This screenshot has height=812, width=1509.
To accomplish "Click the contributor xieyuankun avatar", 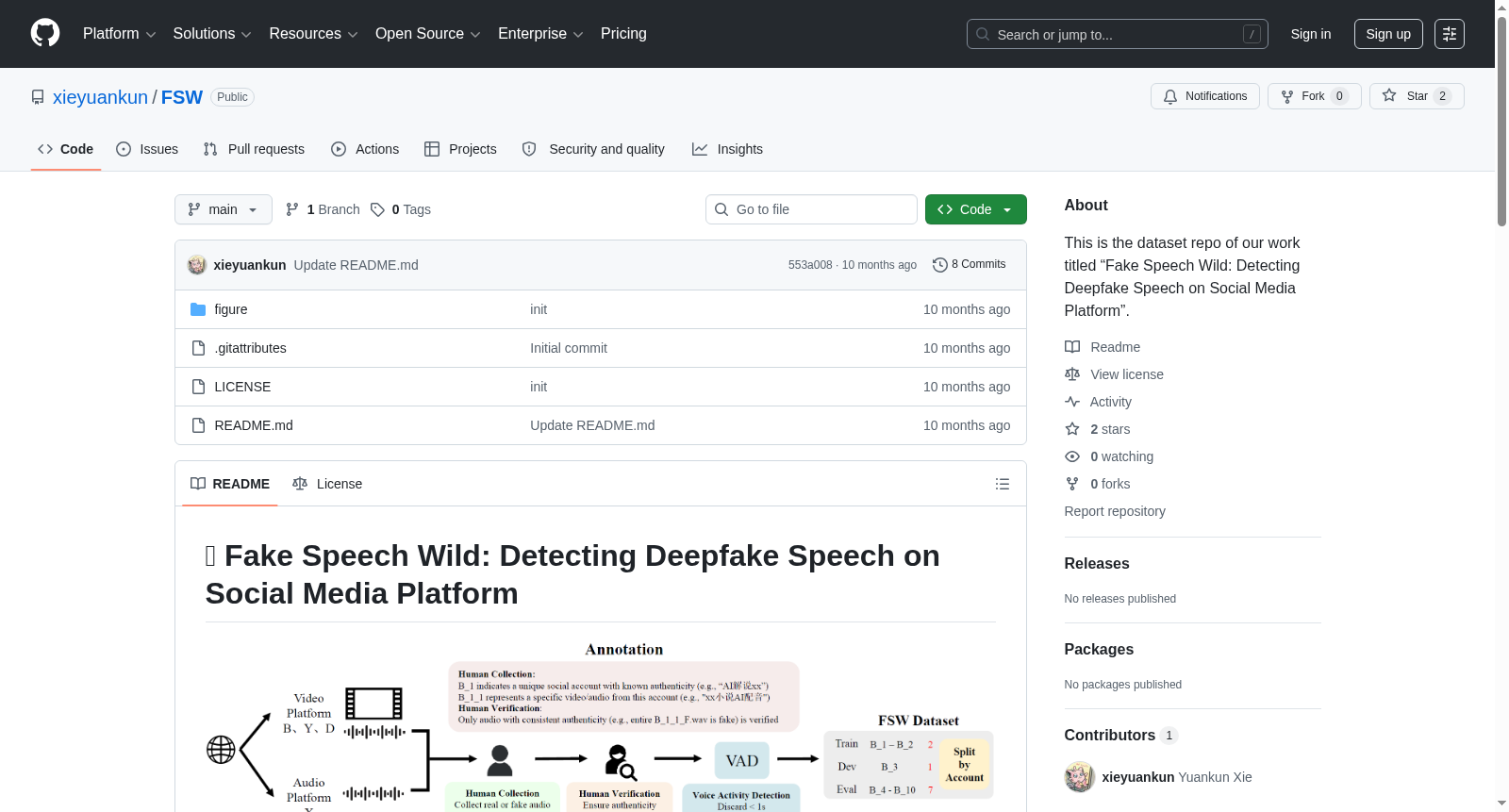I will pyautogui.click(x=1080, y=777).
